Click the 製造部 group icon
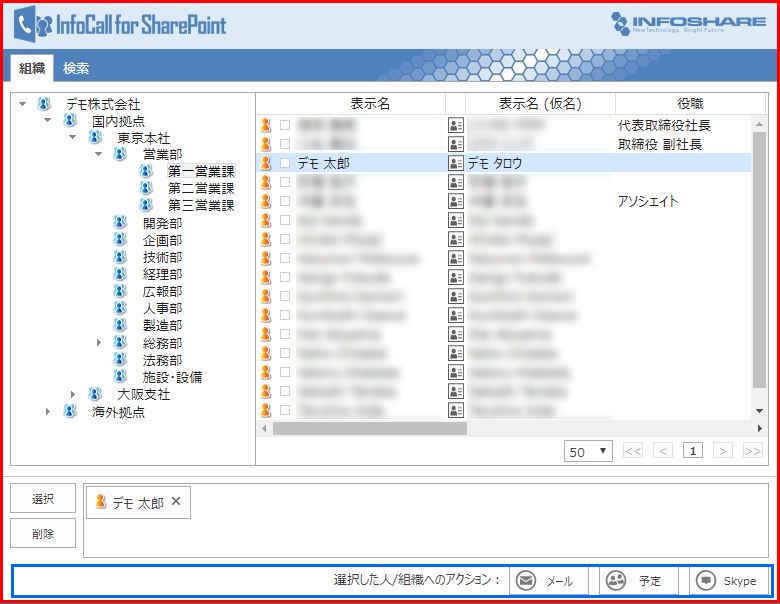 pyautogui.click(x=120, y=325)
